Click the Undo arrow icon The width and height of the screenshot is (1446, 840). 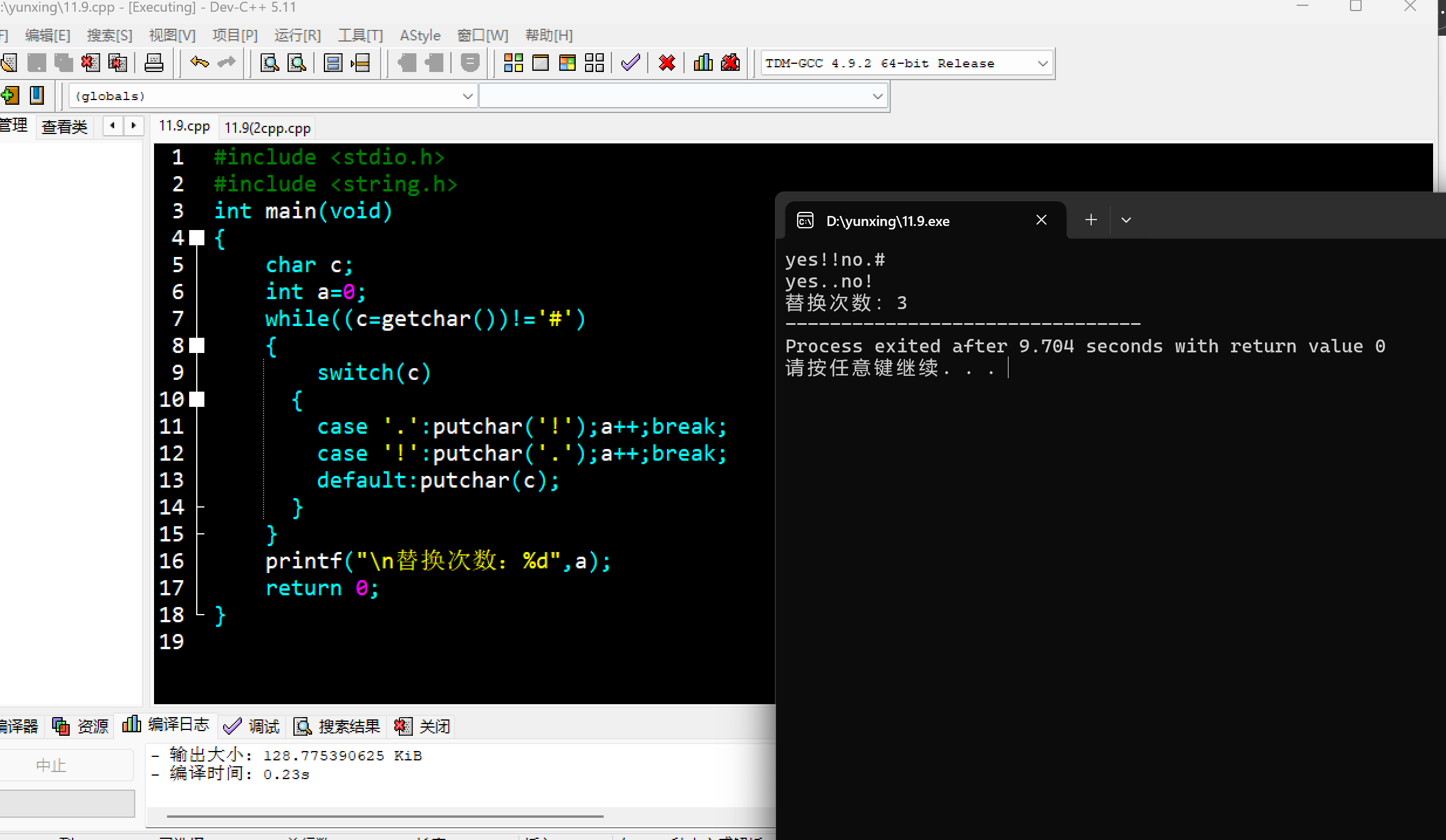199,63
